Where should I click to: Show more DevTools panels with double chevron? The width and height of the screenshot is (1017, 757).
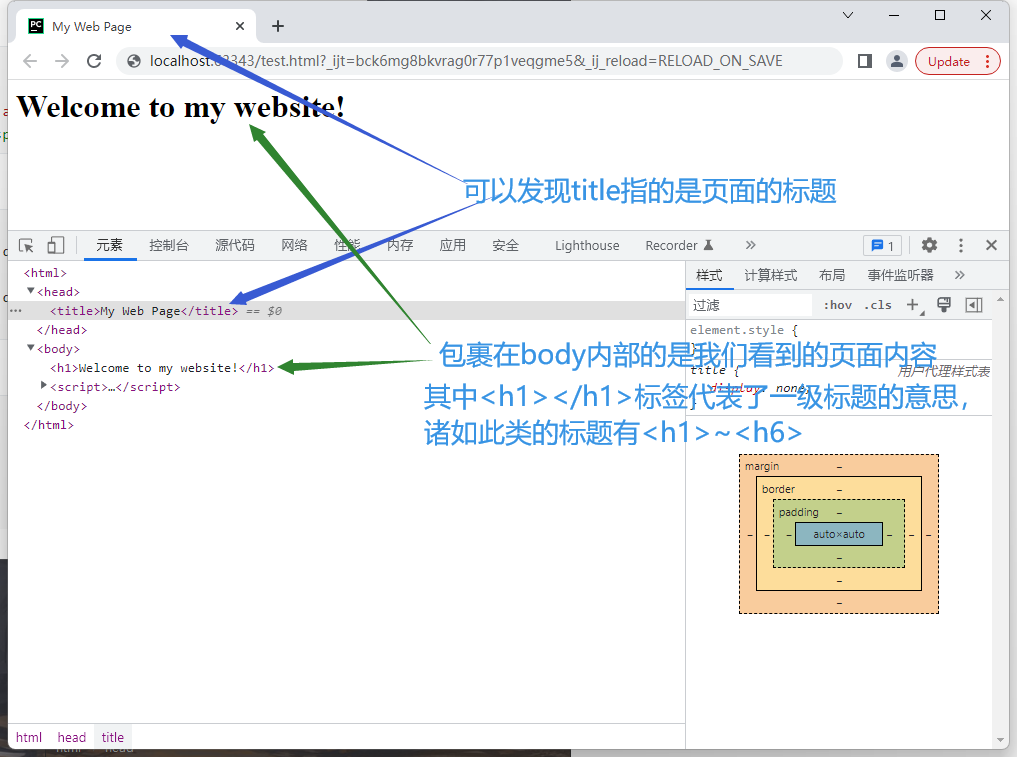pos(750,245)
